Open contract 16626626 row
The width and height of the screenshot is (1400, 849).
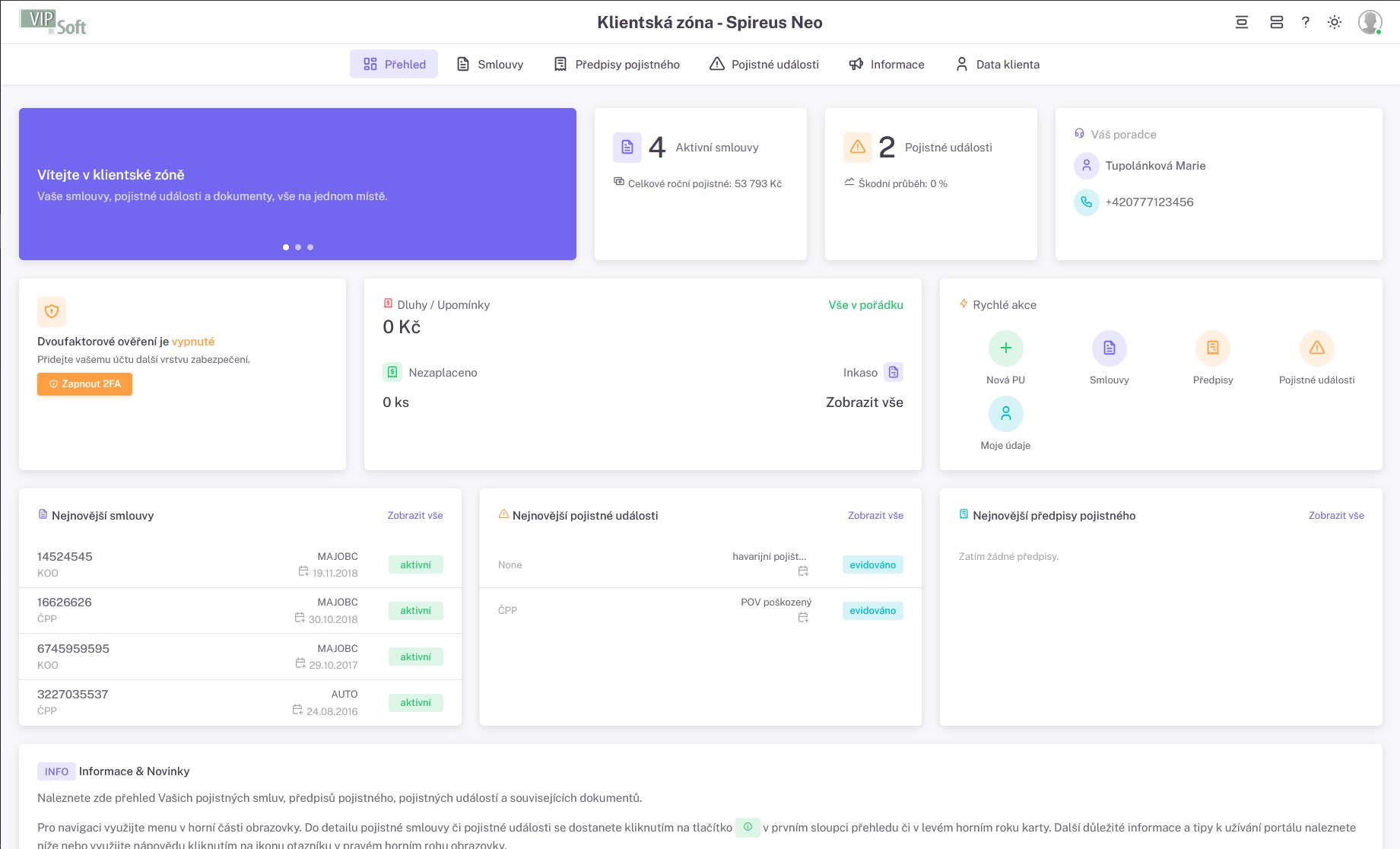click(240, 611)
